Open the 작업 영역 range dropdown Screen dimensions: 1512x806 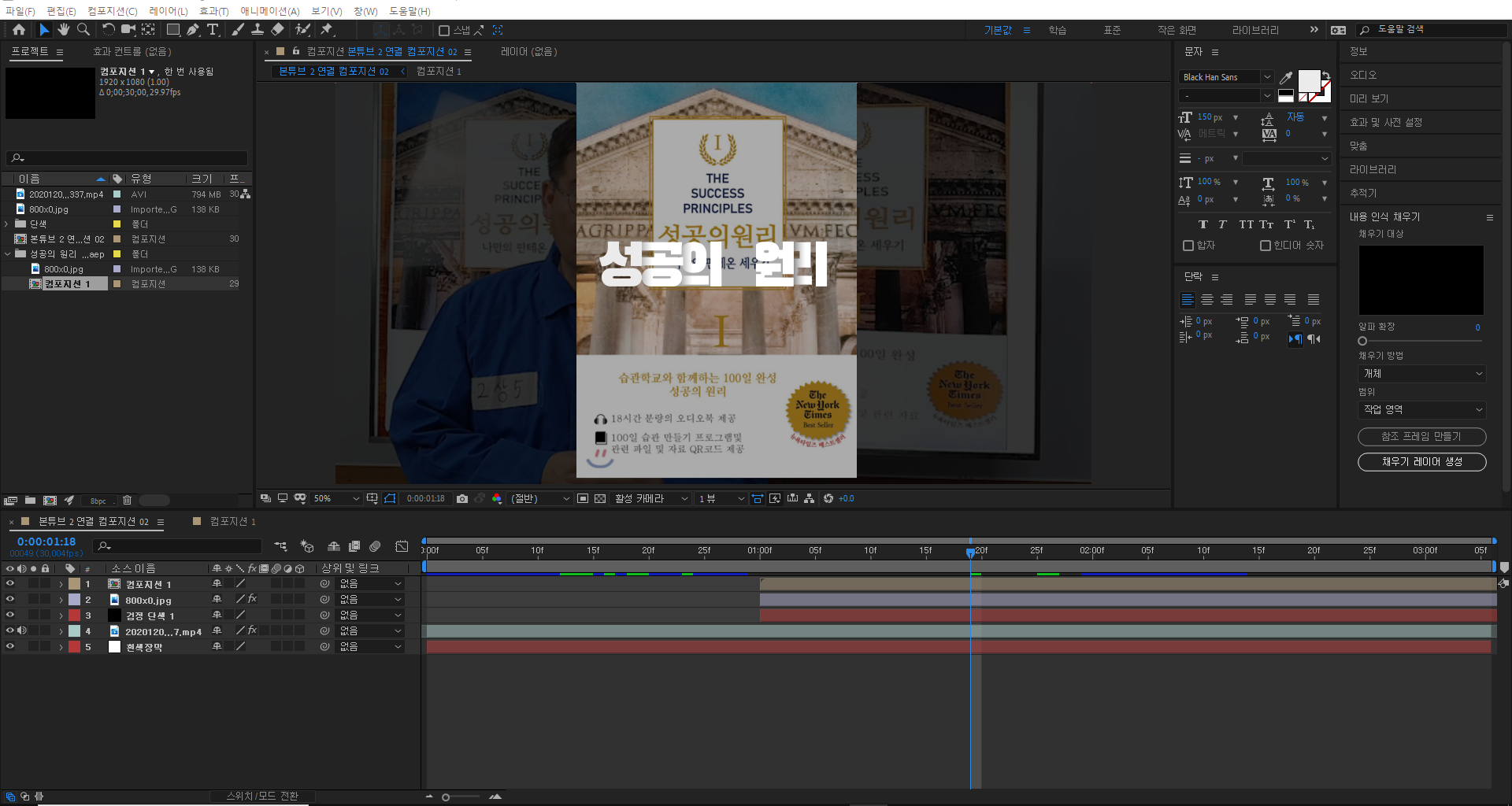[1422, 410]
